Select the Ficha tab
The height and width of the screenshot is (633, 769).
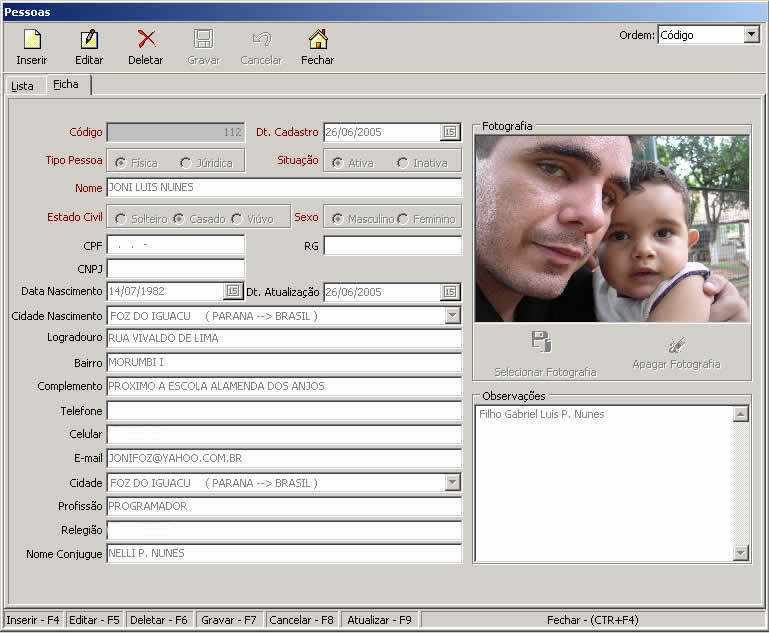(66, 85)
